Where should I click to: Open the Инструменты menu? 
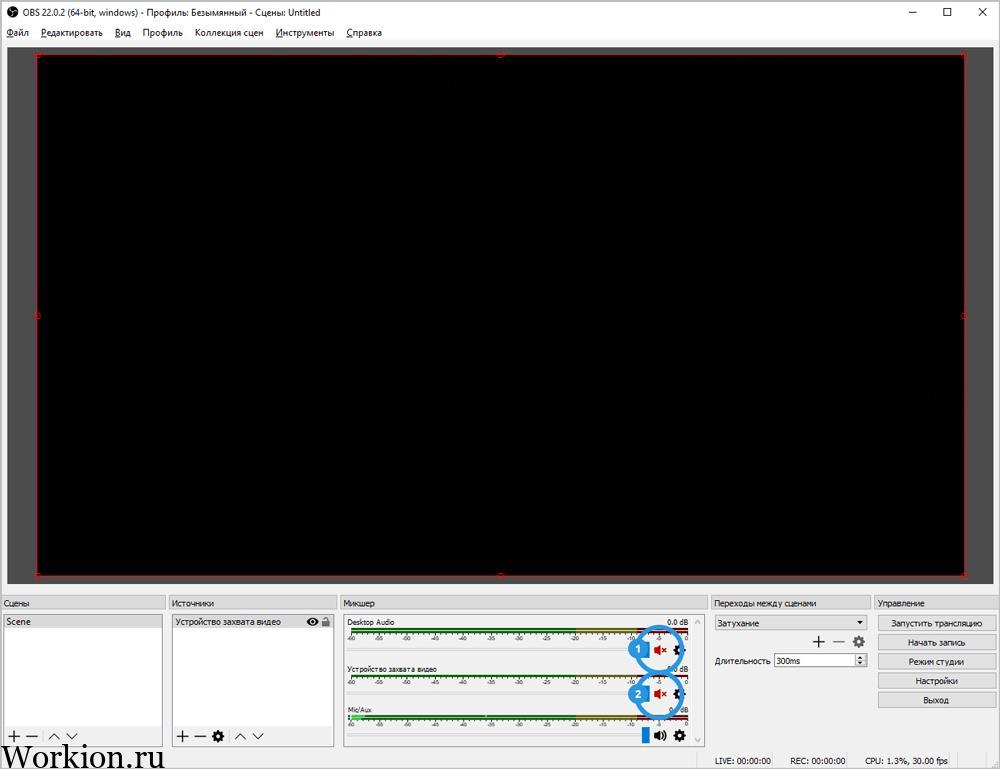point(305,33)
